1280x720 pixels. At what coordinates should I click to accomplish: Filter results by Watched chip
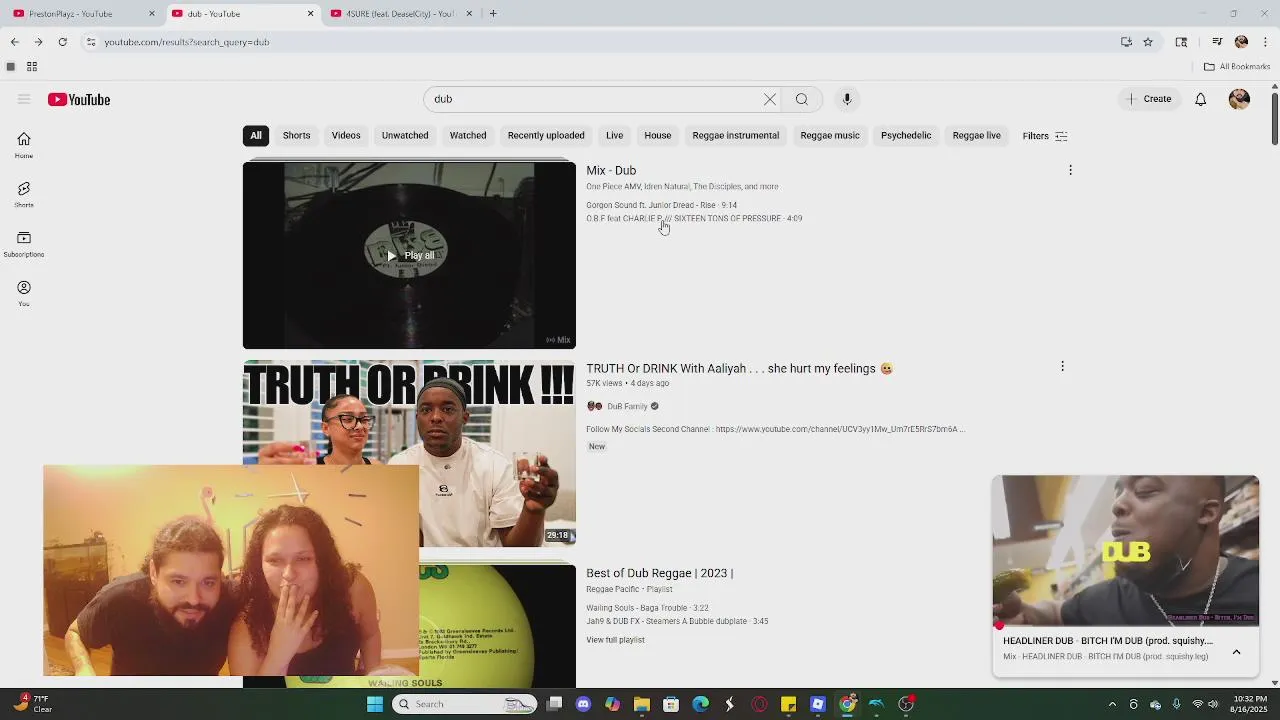click(468, 135)
